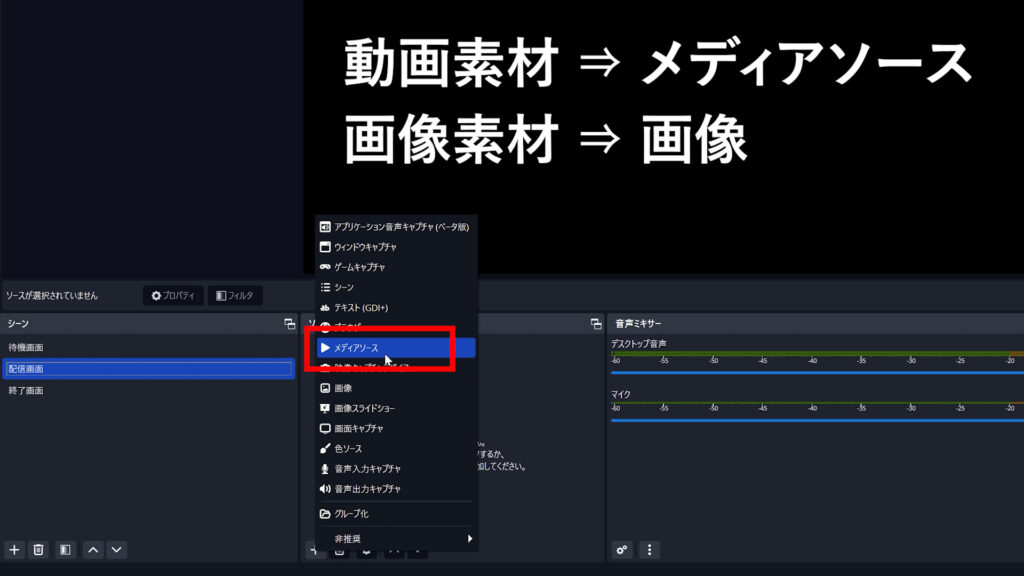Move scene up with the up arrow
Image resolution: width=1024 pixels, height=576 pixels.
[95, 549]
